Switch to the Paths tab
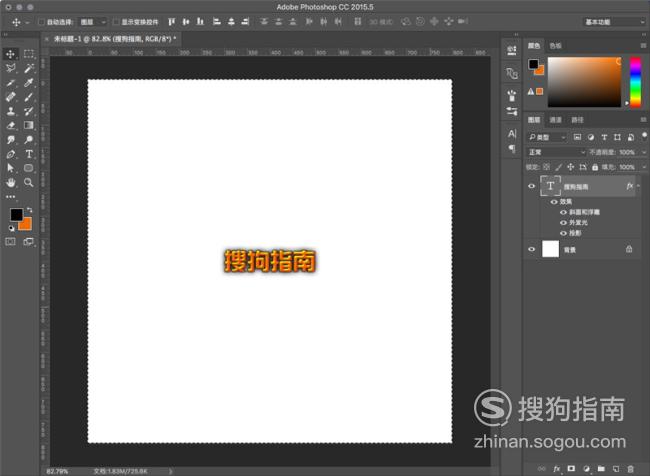The height and width of the screenshot is (476, 650). pyautogui.click(x=577, y=120)
